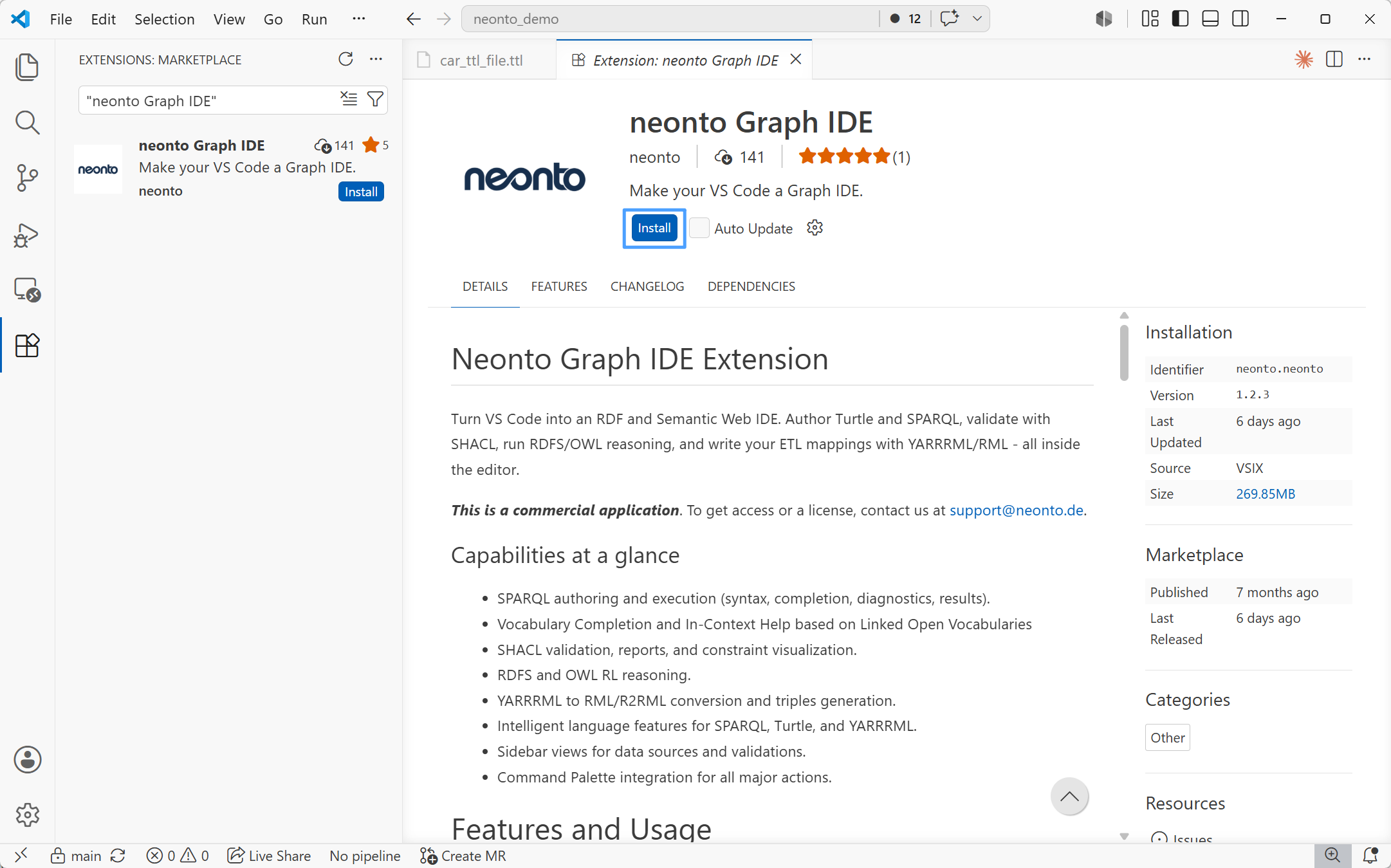Select the CHANGELOG tab

(x=647, y=286)
